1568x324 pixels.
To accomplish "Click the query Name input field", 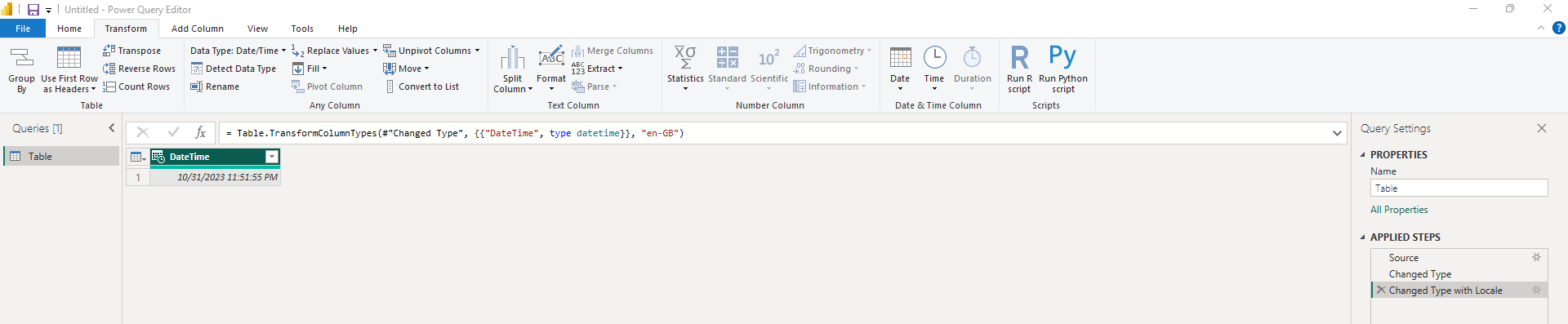I will [x=1459, y=188].
